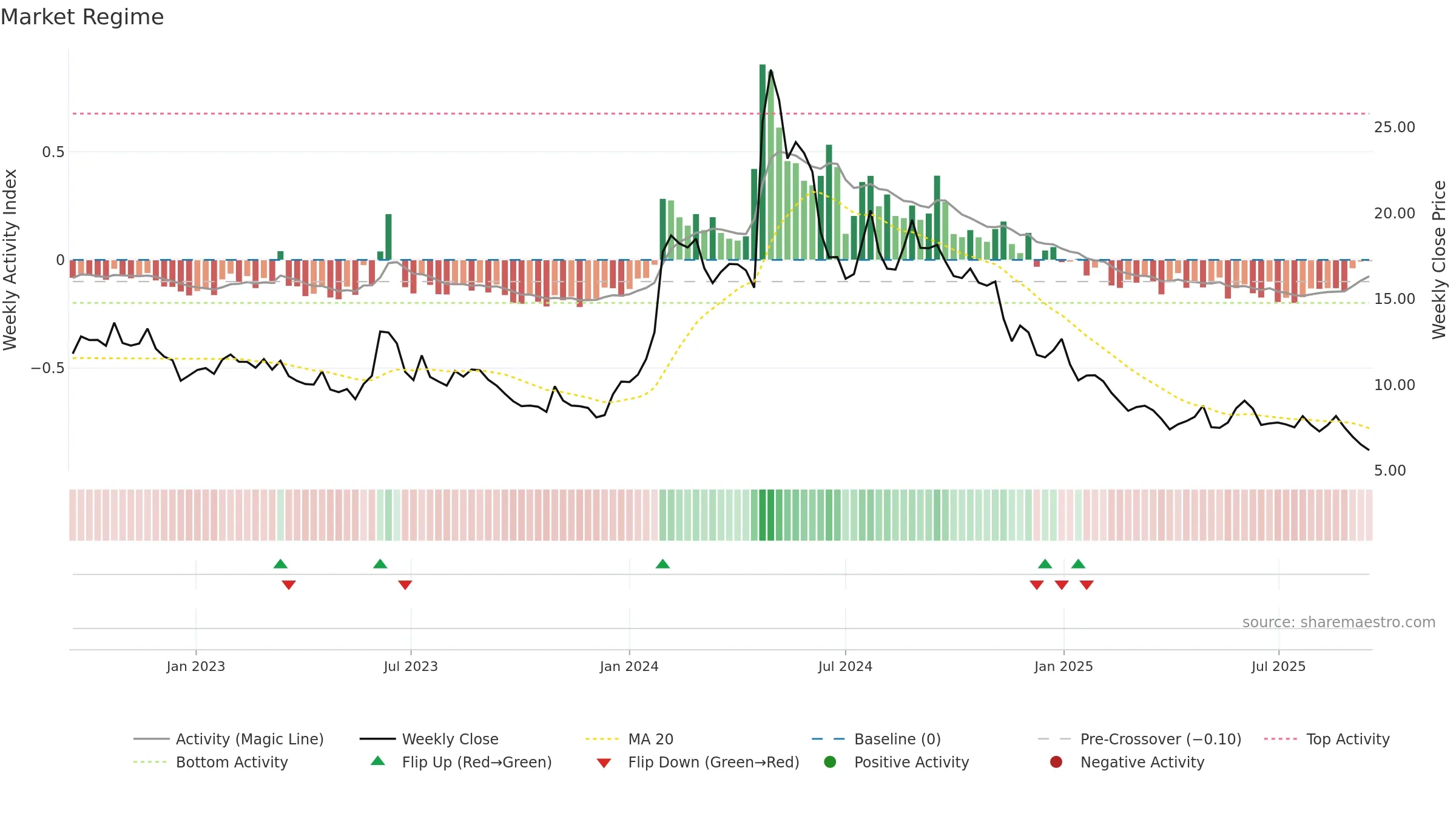Image resolution: width=1456 pixels, height=819 pixels.
Task: Click −0.5 activity axis tick label
Action: pyautogui.click(x=47, y=368)
